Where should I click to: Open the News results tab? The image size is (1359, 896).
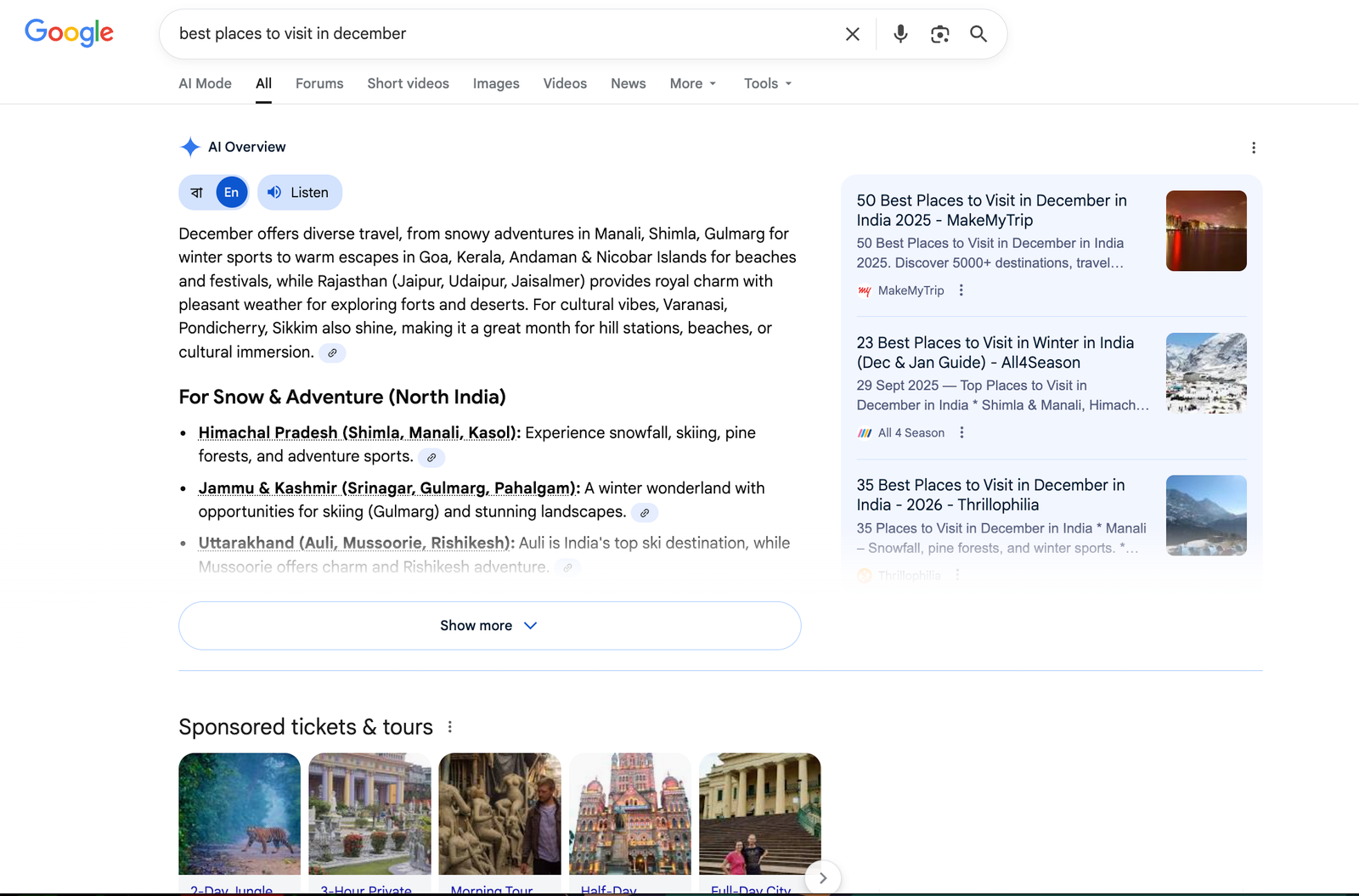pyautogui.click(x=628, y=83)
